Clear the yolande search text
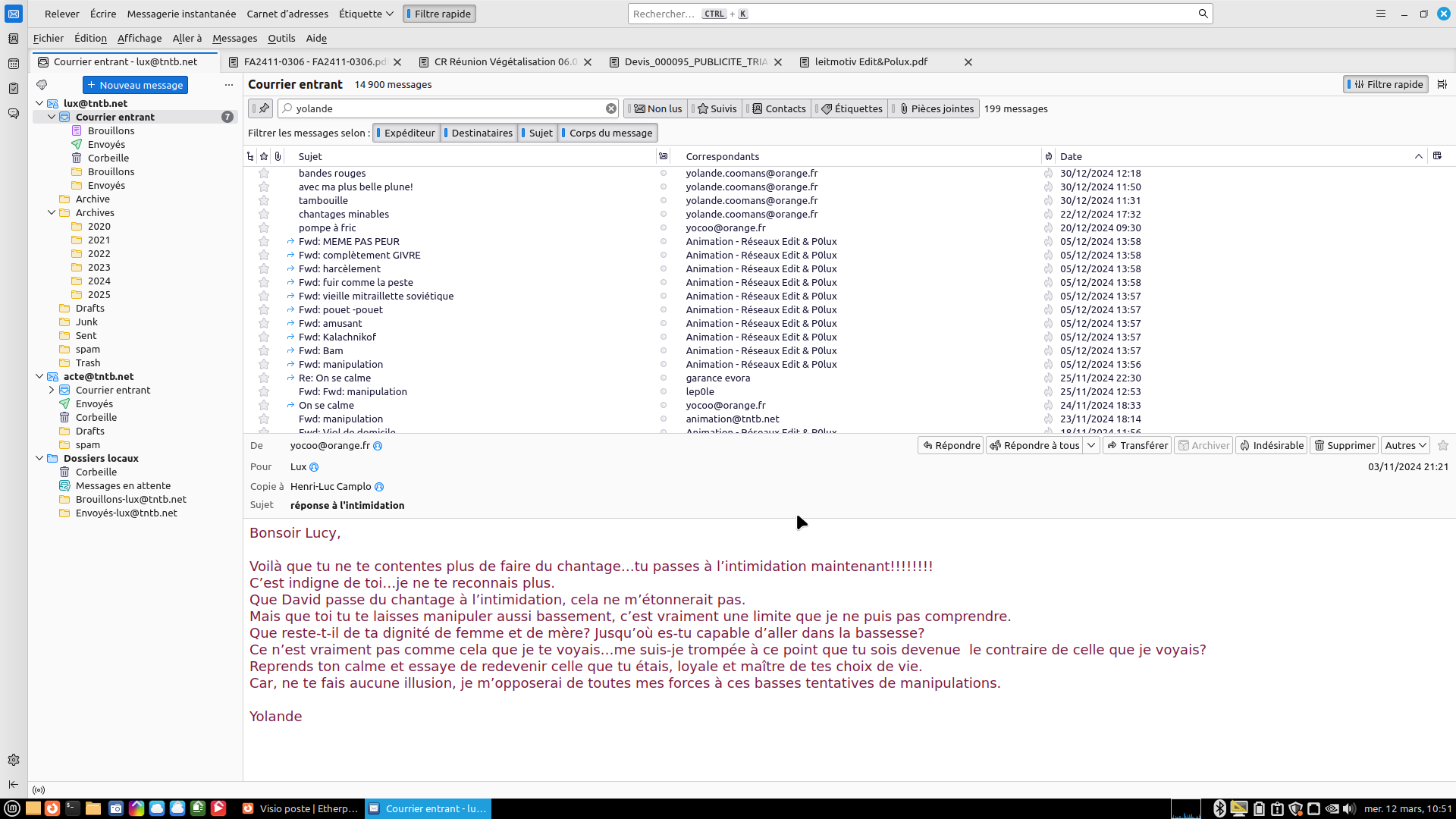Image resolution: width=1456 pixels, height=819 pixels. [611, 108]
